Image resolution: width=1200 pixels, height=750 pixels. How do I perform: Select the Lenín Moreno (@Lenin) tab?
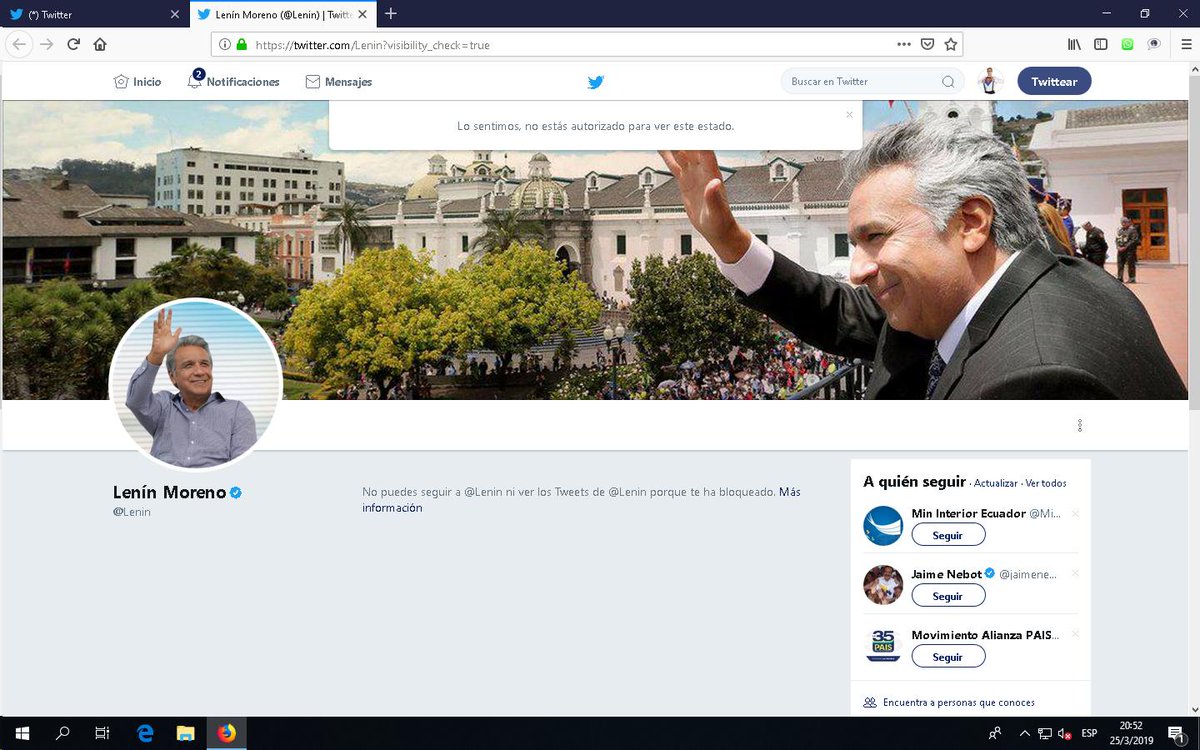[x=284, y=15]
